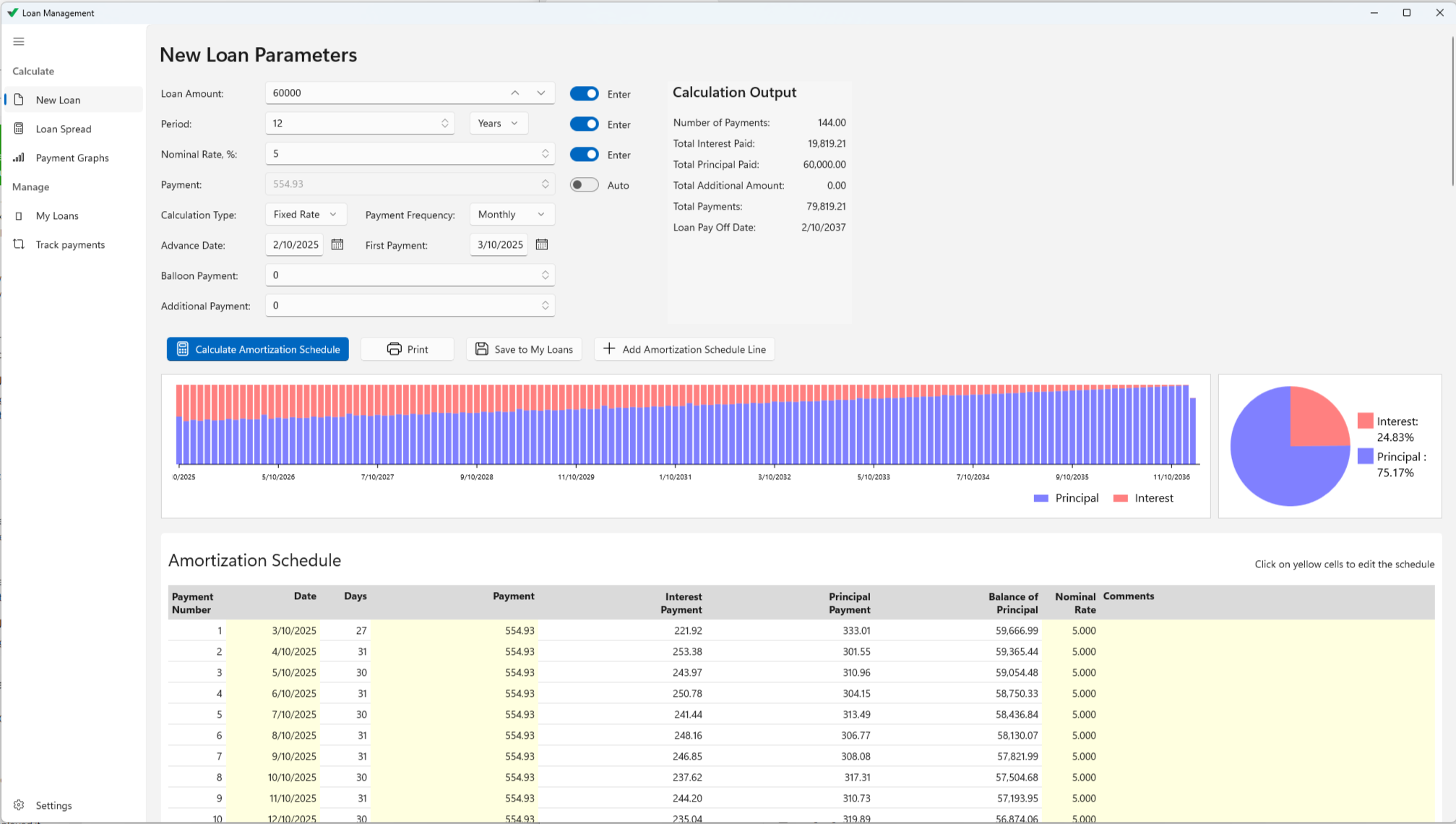Open the Fixed Rate calculation type dropdown
This screenshot has width=1456, height=824.
305,215
